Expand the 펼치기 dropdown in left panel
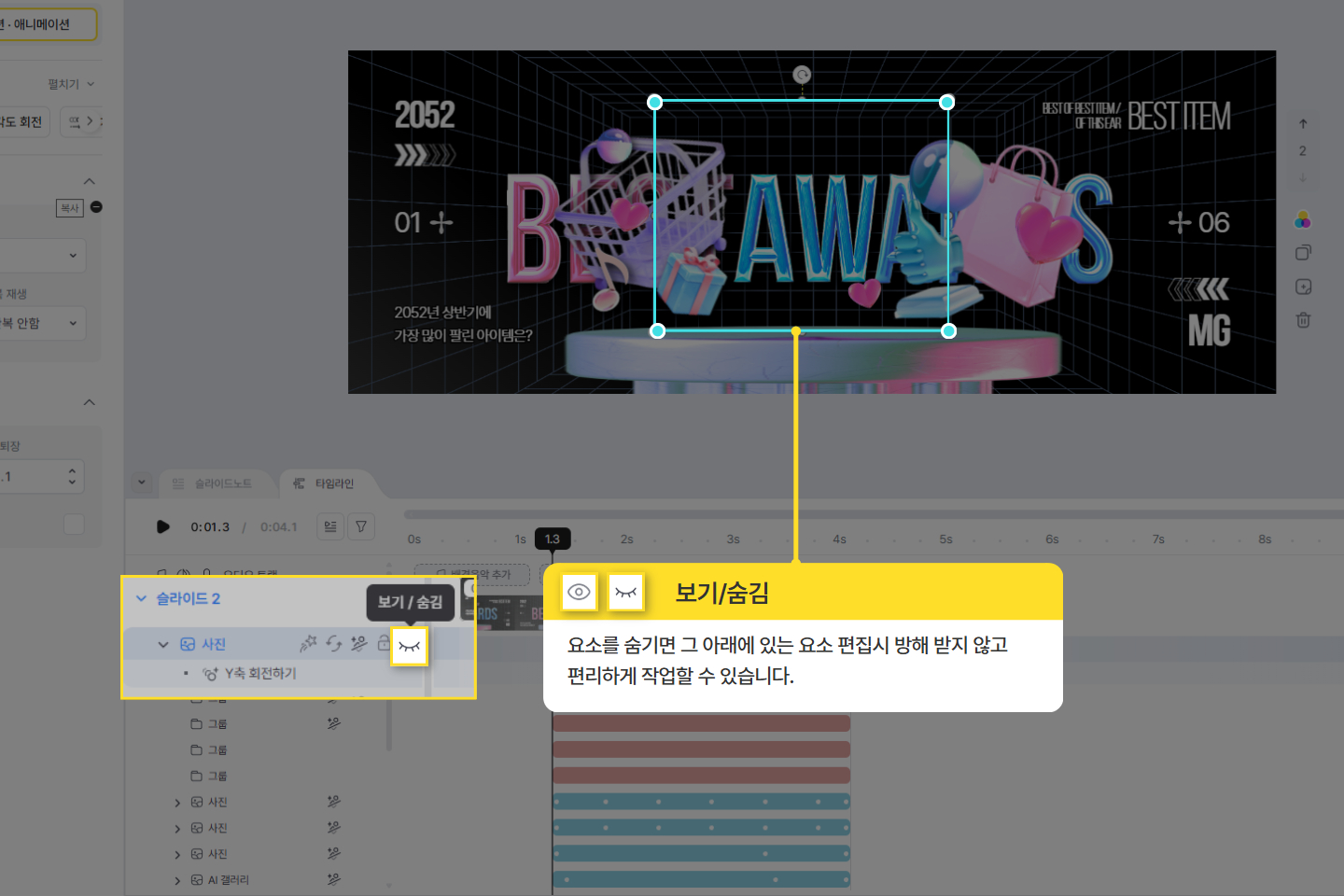 click(x=71, y=84)
